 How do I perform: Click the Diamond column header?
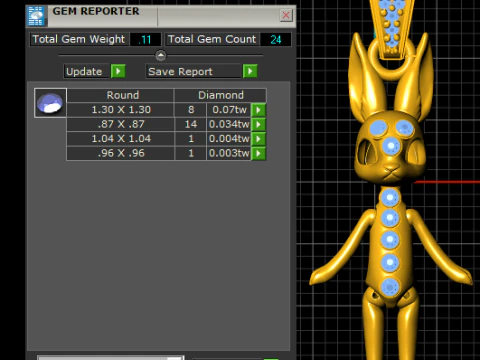tap(220, 95)
